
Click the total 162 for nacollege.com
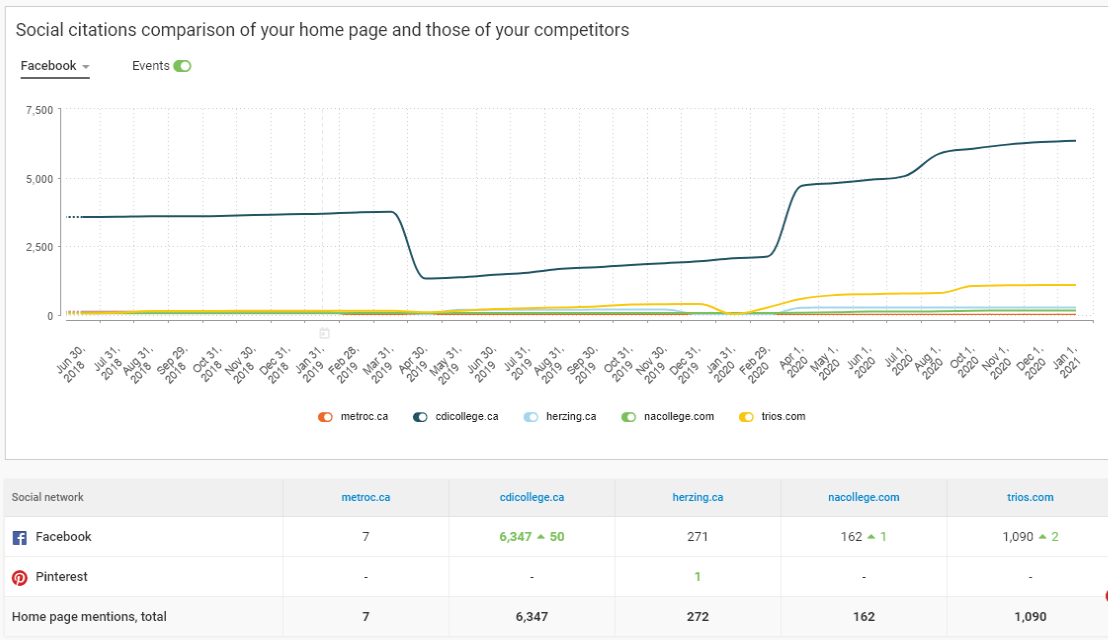(x=864, y=617)
